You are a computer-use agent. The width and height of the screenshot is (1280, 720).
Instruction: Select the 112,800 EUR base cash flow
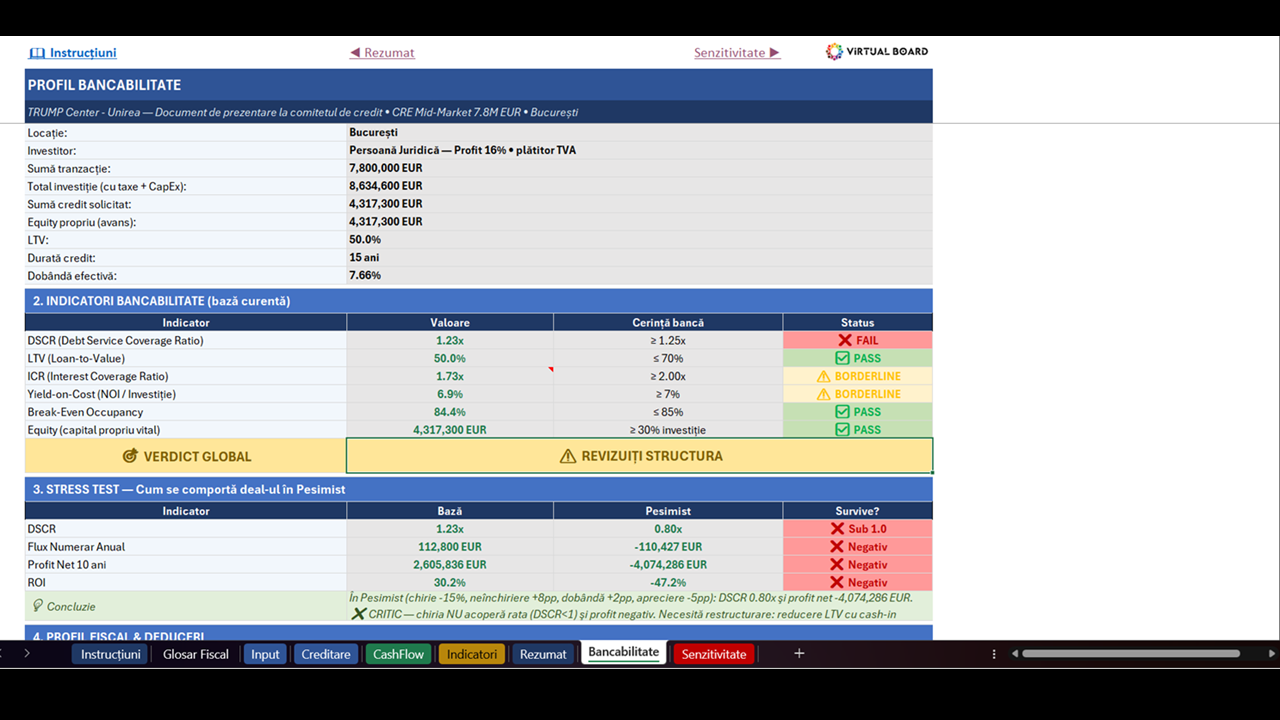[450, 547]
